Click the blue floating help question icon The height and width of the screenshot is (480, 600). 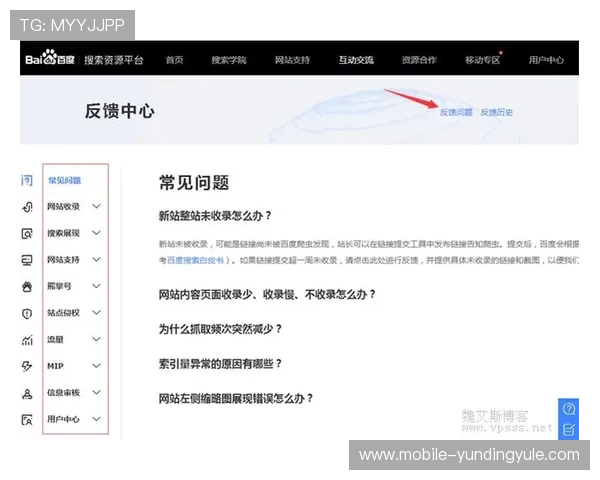click(x=569, y=409)
